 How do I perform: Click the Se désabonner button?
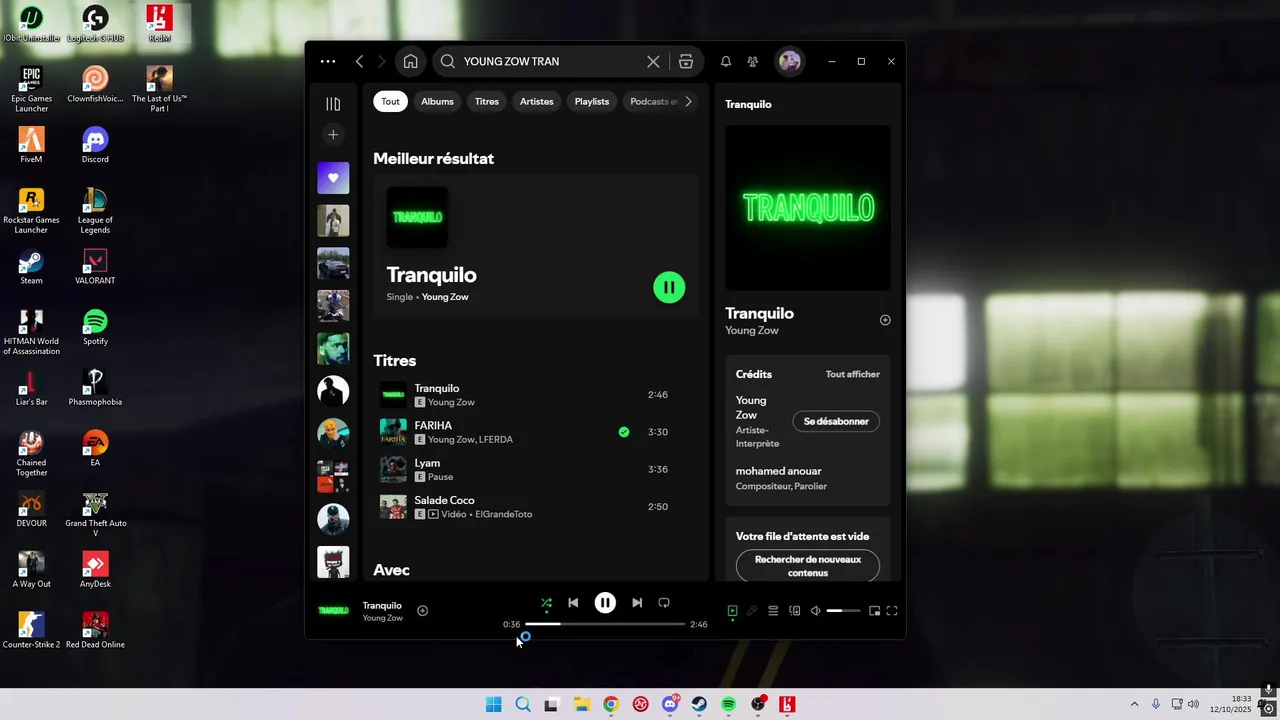(836, 421)
